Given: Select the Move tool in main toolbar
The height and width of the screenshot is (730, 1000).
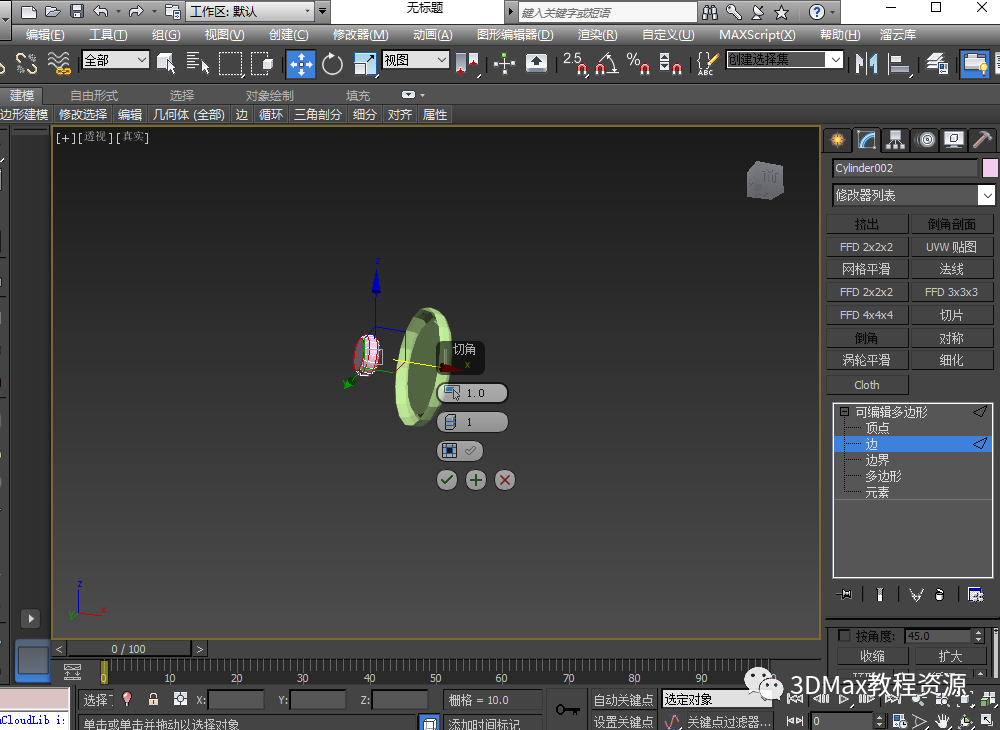Looking at the screenshot, I should point(301,64).
